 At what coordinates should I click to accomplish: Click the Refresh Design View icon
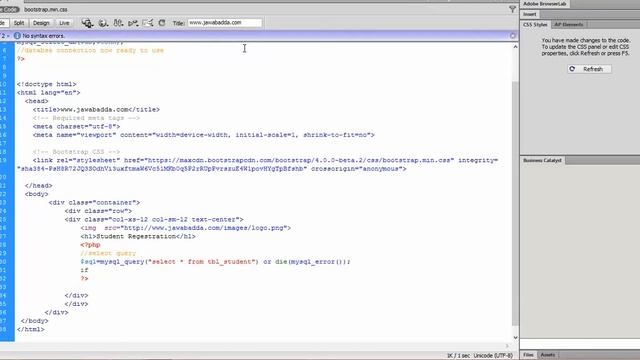tap(162, 23)
